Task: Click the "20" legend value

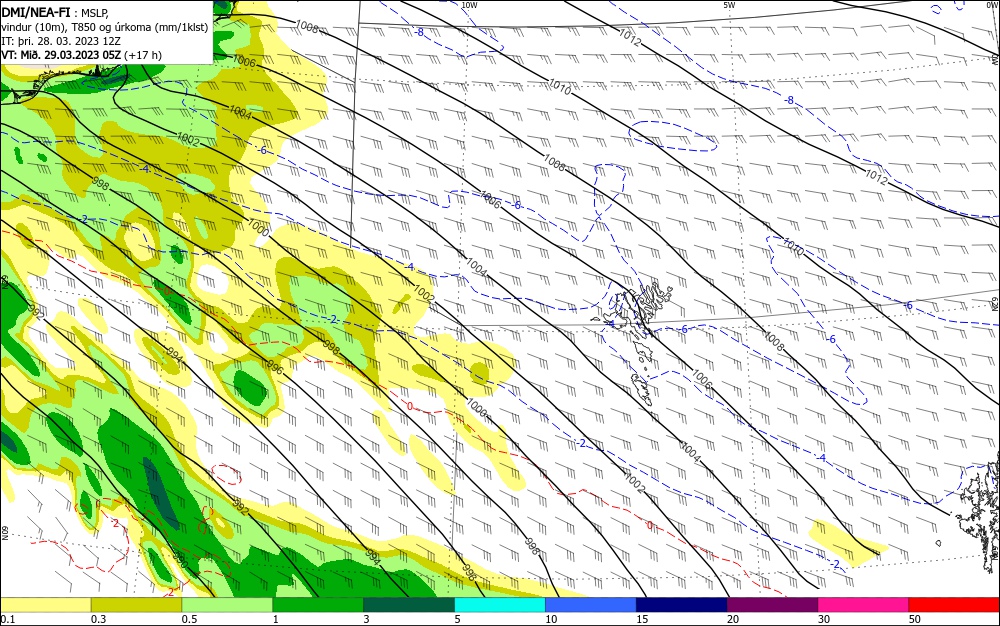Action: pyautogui.click(x=733, y=619)
